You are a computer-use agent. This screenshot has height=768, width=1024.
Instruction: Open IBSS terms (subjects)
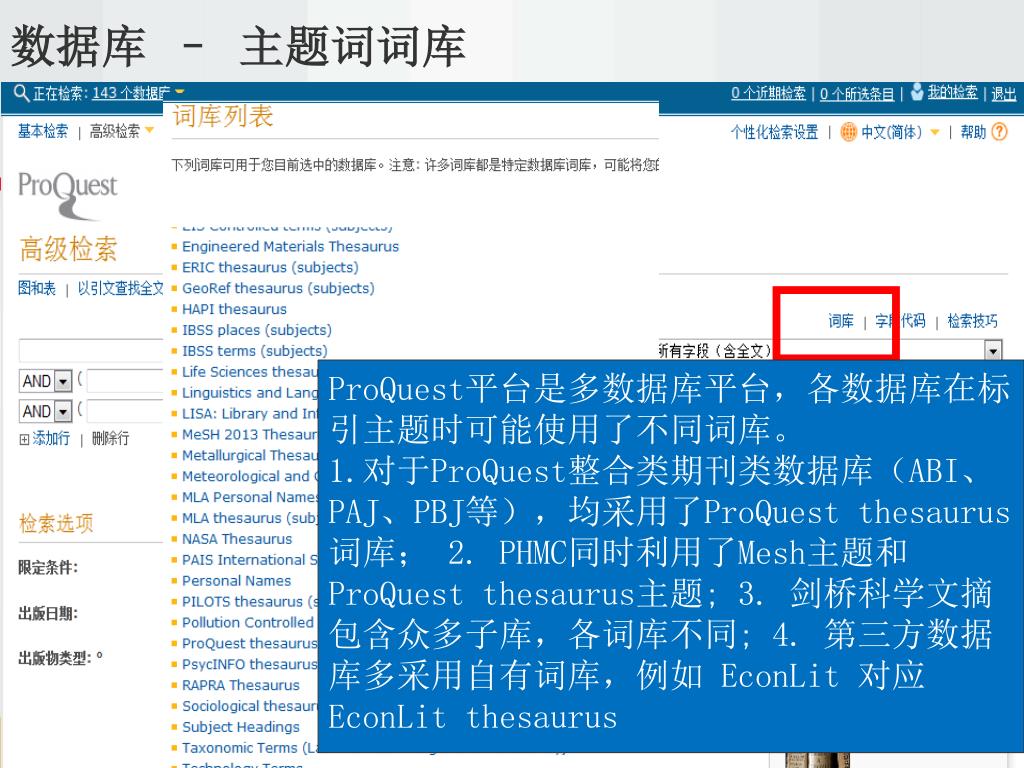[255, 351]
